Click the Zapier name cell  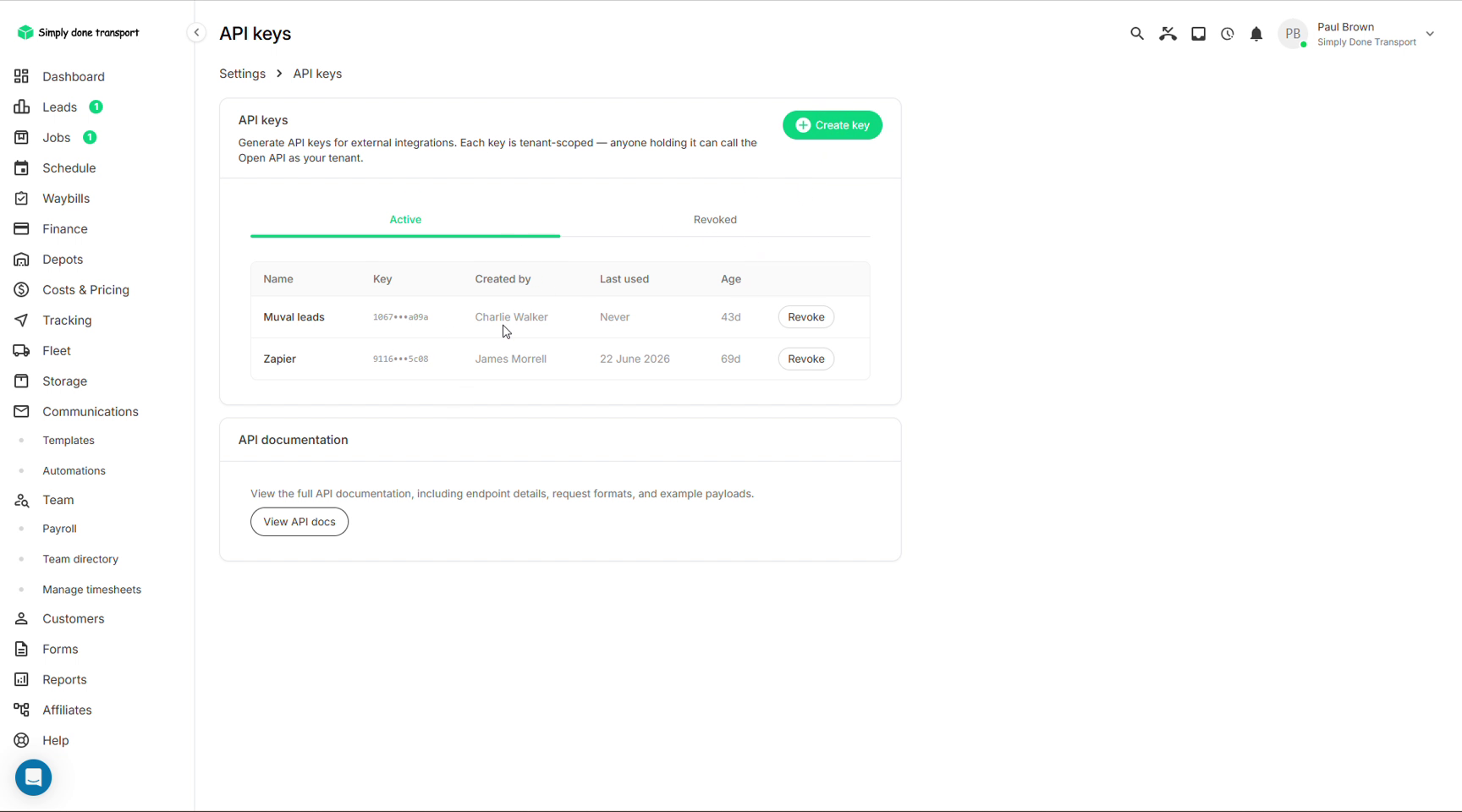(279, 359)
